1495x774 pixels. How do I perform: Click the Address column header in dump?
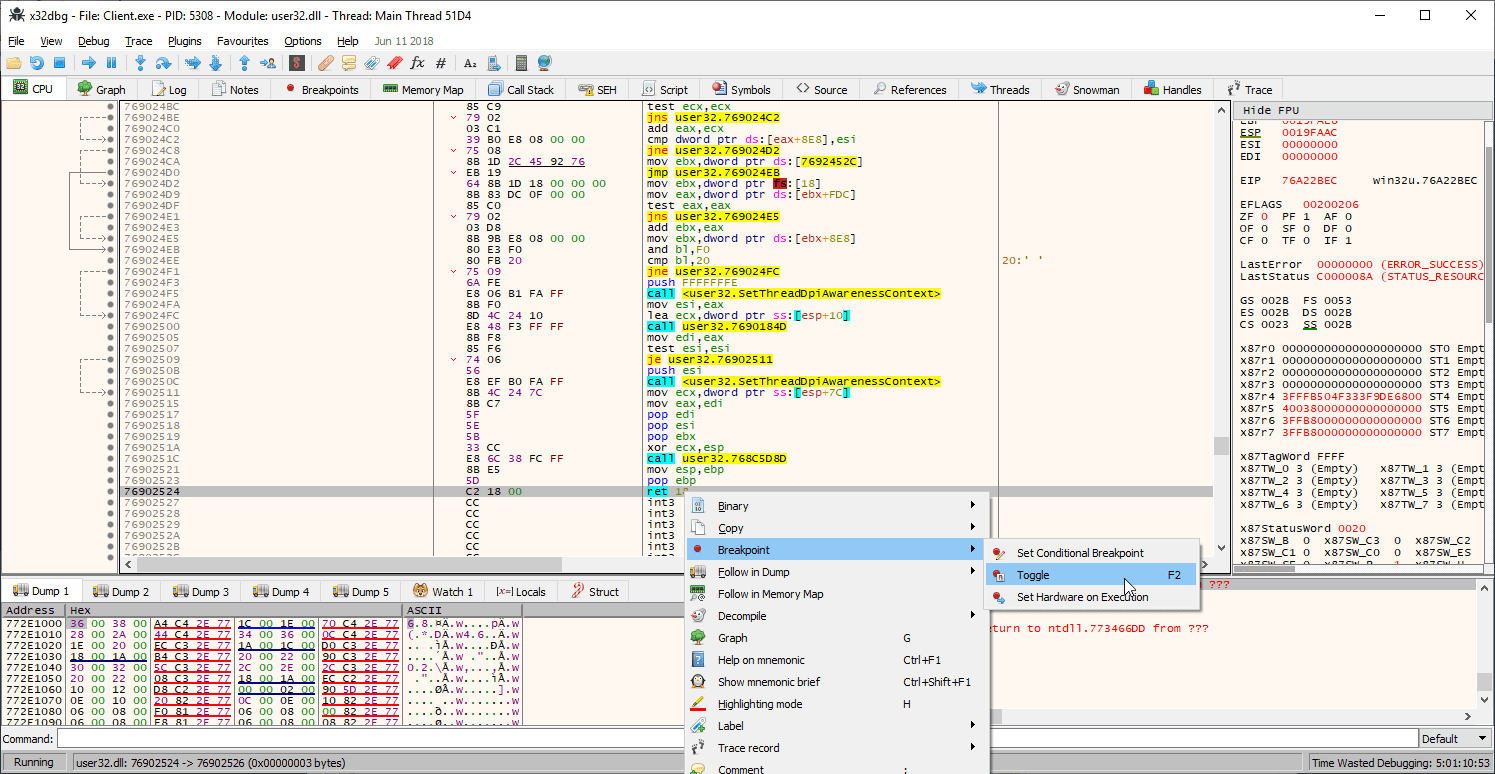pyautogui.click(x=33, y=610)
